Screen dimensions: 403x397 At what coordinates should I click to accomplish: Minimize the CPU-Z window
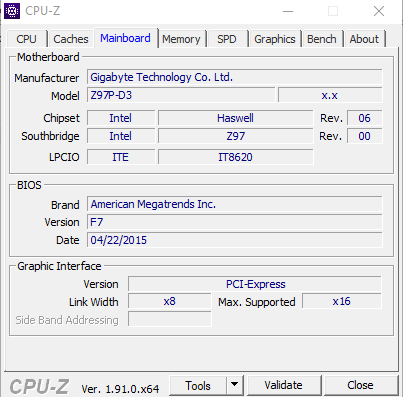(x=288, y=11)
